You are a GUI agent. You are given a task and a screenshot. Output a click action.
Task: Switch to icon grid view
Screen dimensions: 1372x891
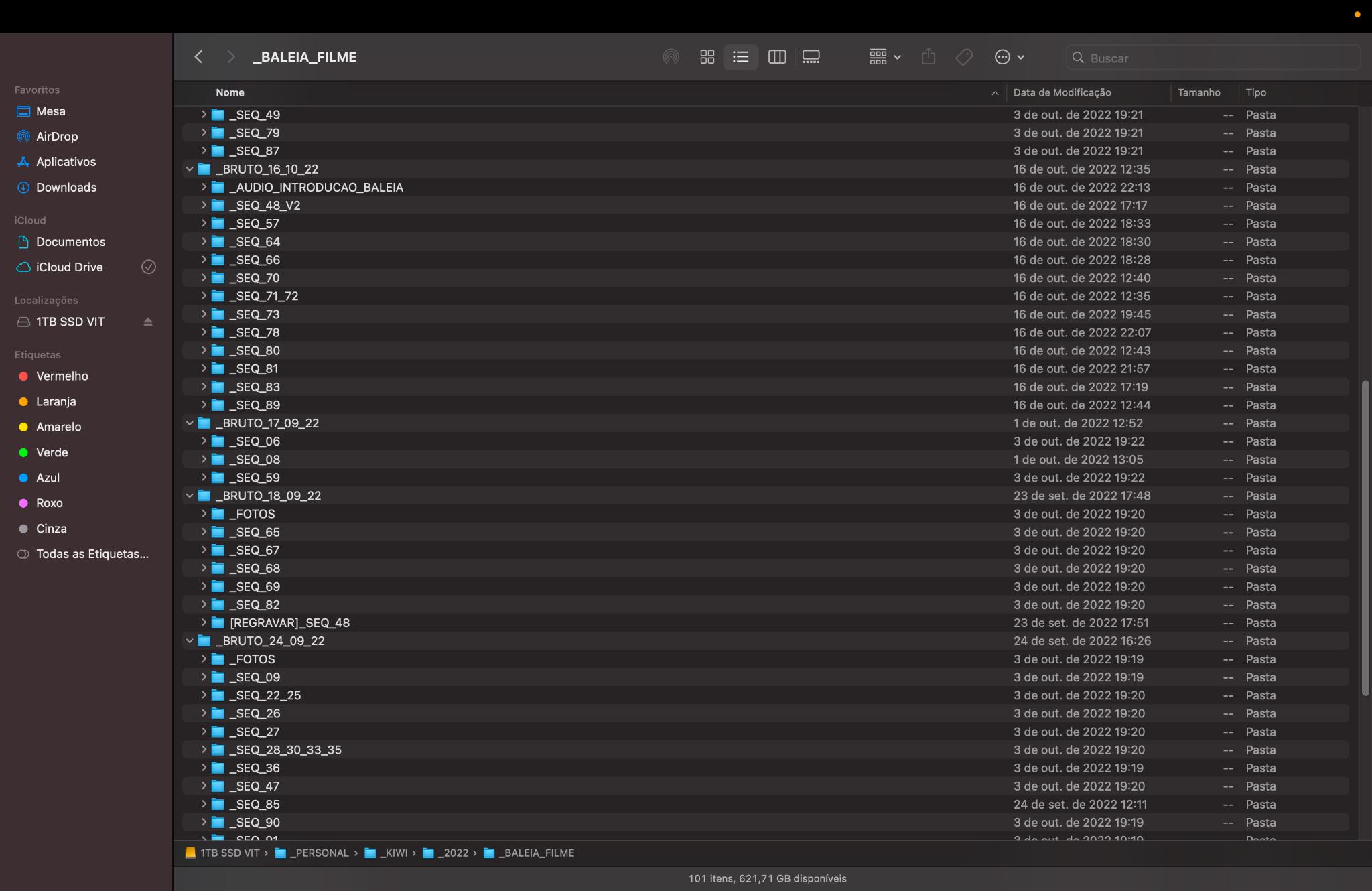[x=707, y=57]
